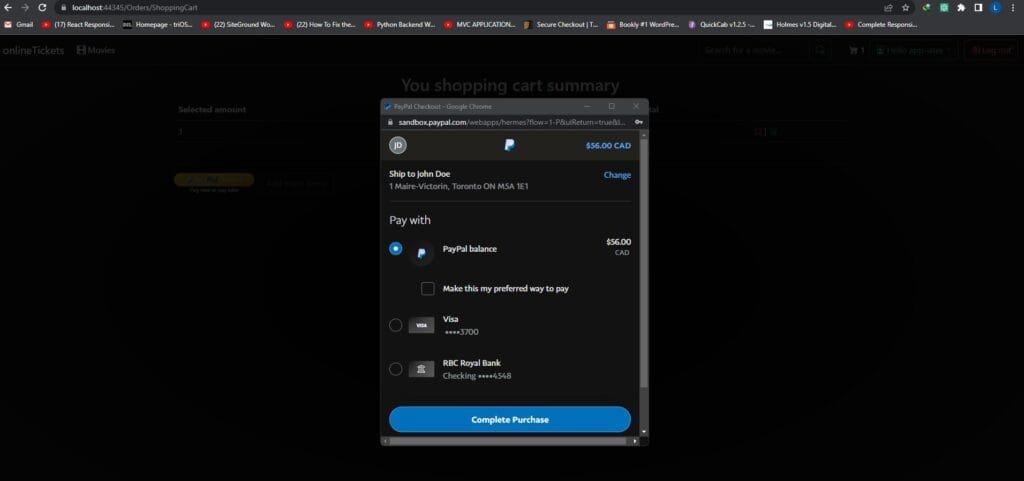Select the Visa ending 3700 option
The width and height of the screenshot is (1024, 481).
[396, 325]
